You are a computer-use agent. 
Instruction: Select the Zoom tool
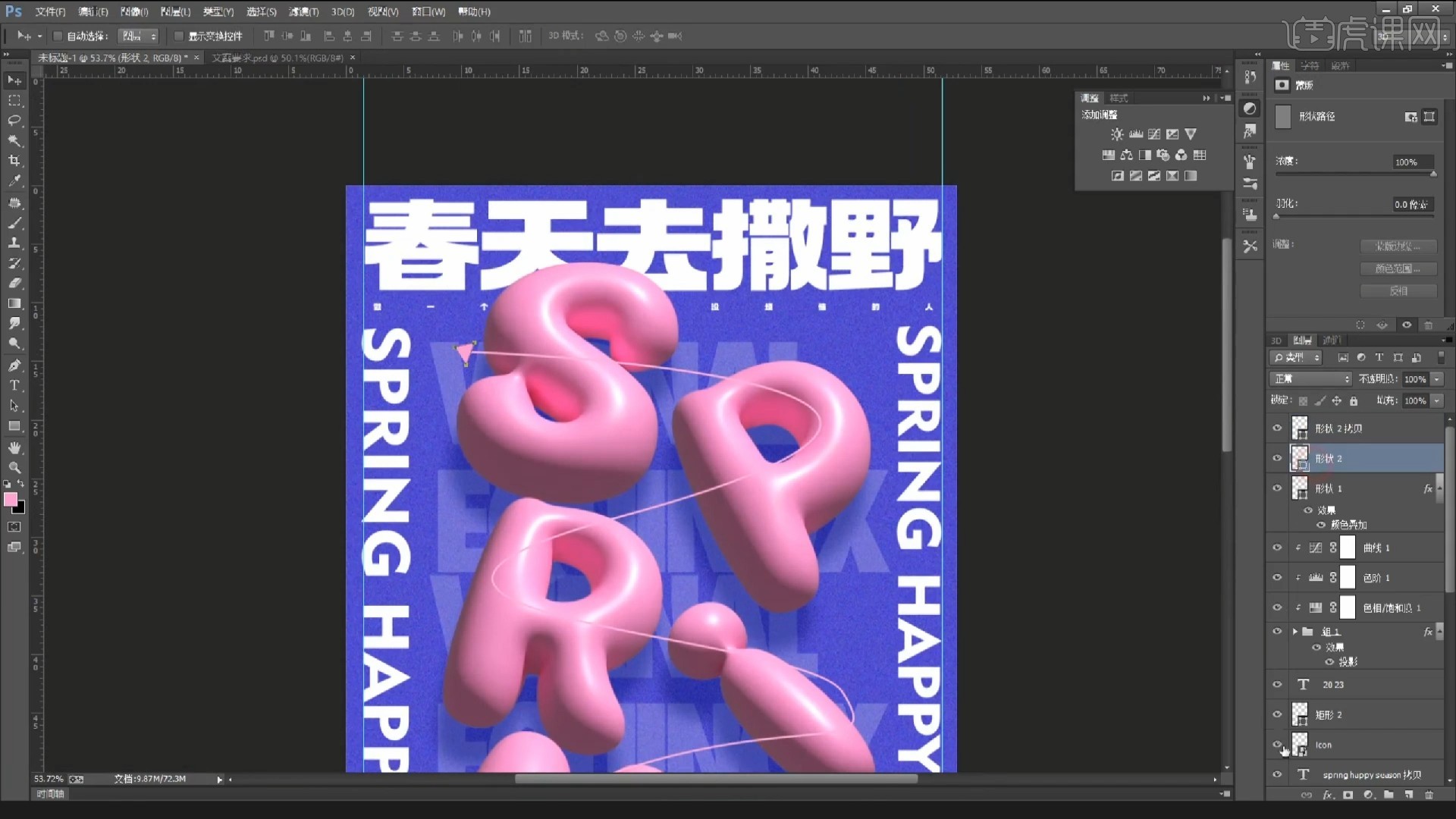tap(14, 468)
